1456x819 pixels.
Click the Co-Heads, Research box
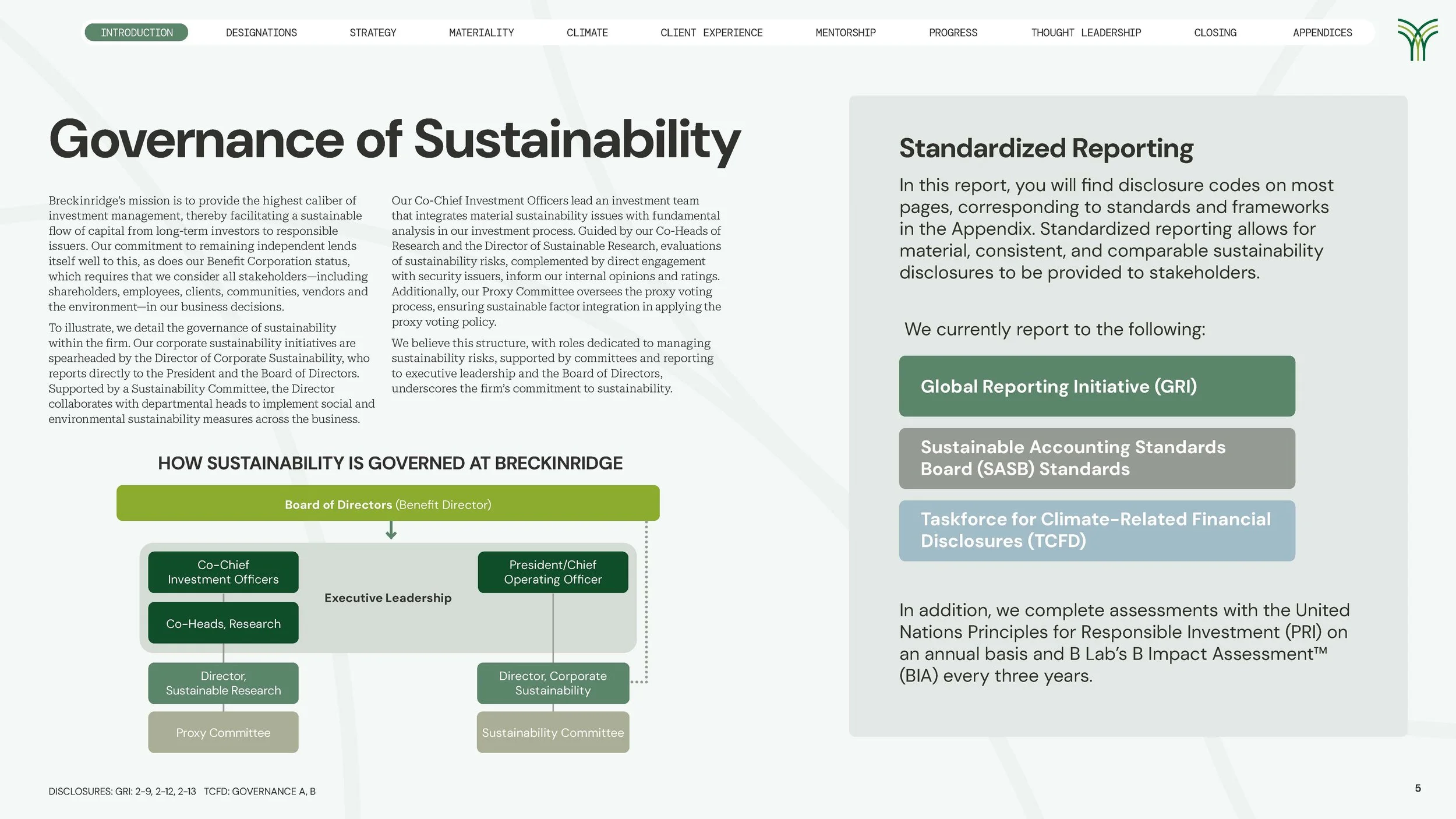[x=223, y=623]
